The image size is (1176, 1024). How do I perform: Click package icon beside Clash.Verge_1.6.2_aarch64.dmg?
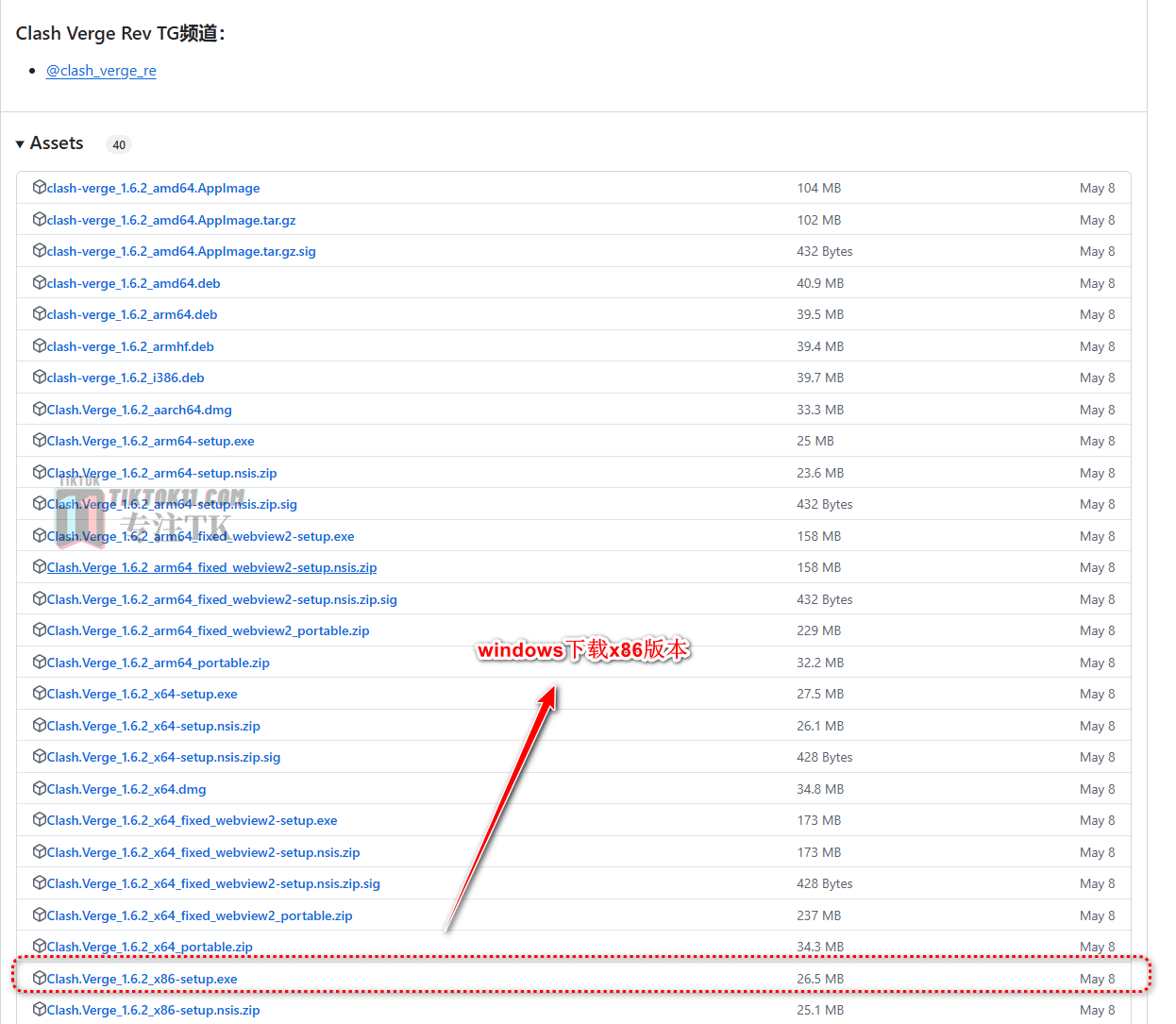point(40,409)
